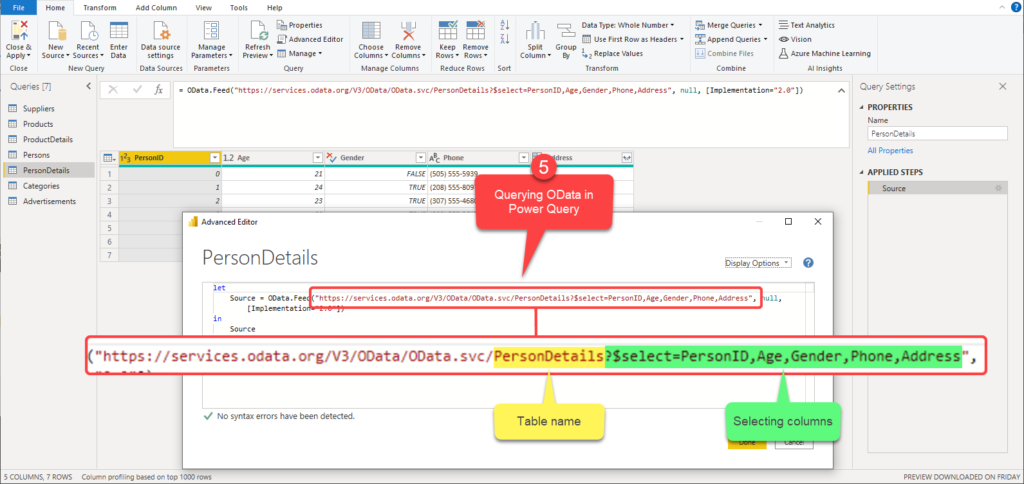Click Remove Rows icon

(475, 31)
